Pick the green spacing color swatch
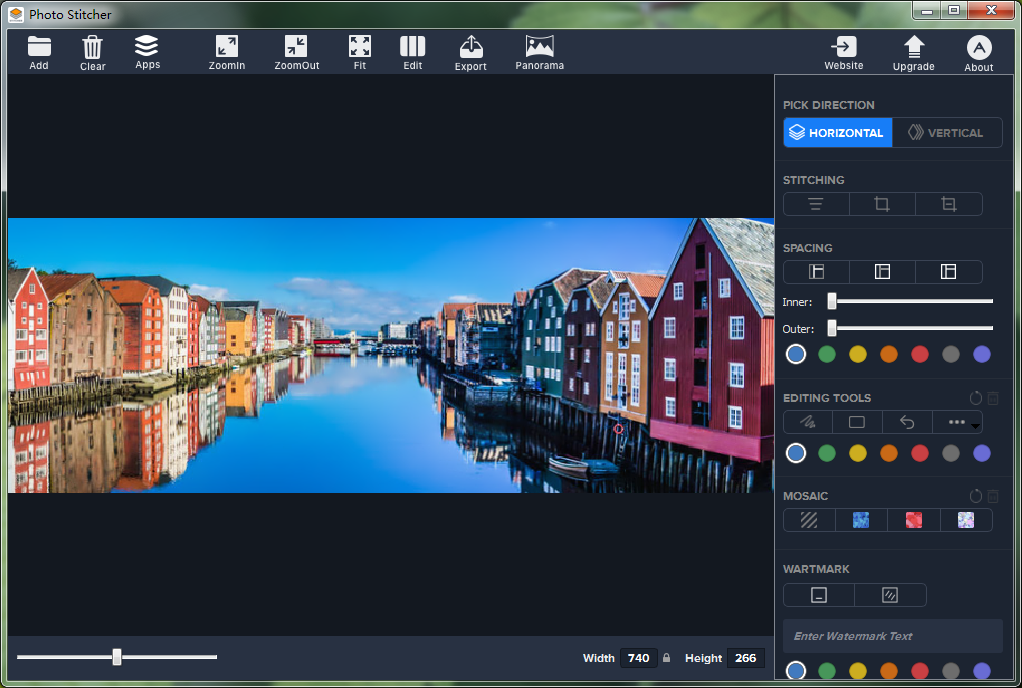This screenshot has width=1022, height=688. 827,354
